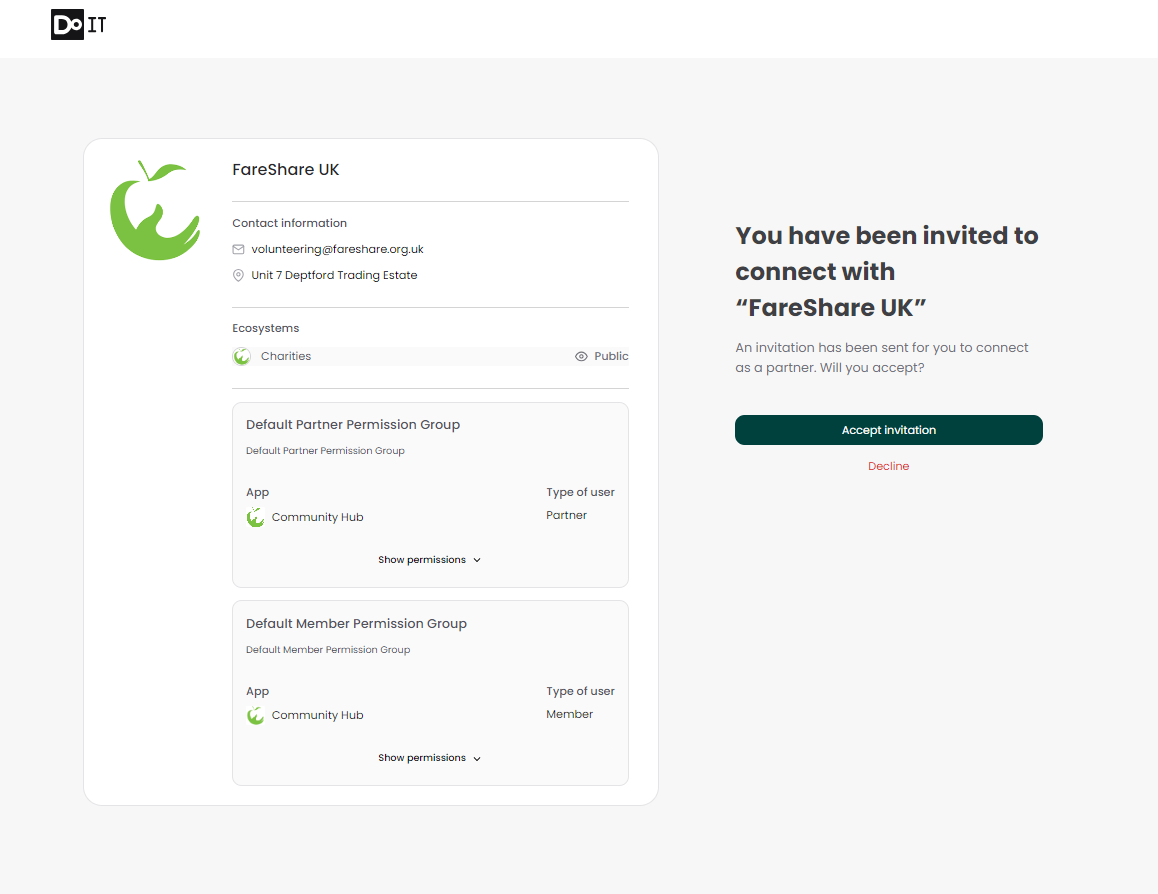Click the Do IT logo
1158x894 pixels.
click(78, 25)
